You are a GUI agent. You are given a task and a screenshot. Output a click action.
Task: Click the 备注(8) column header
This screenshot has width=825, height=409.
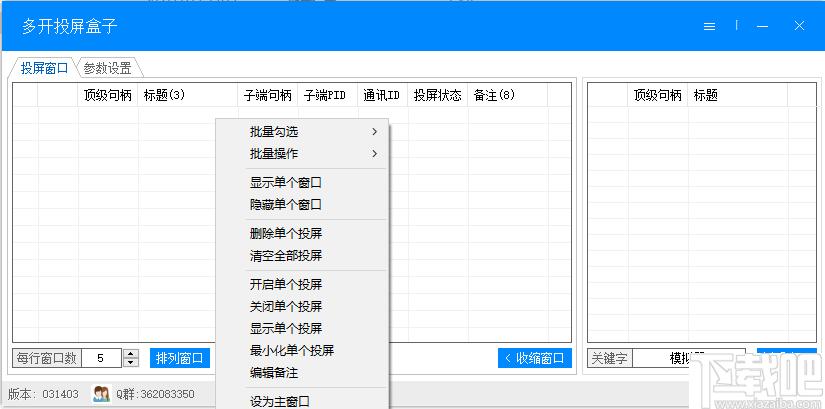(x=508, y=95)
